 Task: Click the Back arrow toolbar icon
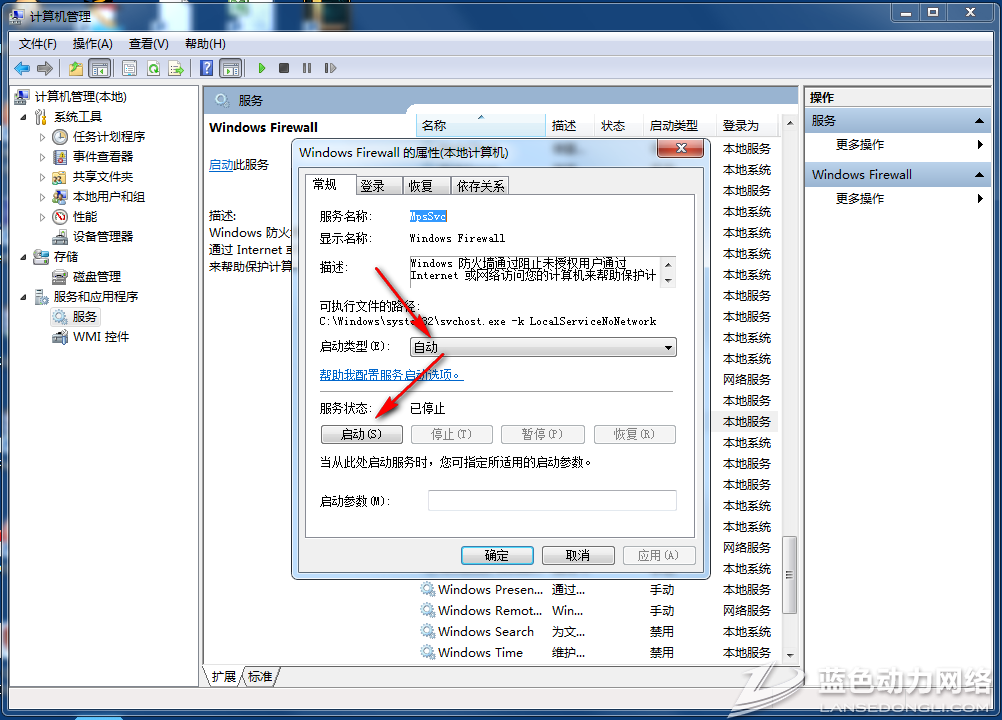click(22, 68)
